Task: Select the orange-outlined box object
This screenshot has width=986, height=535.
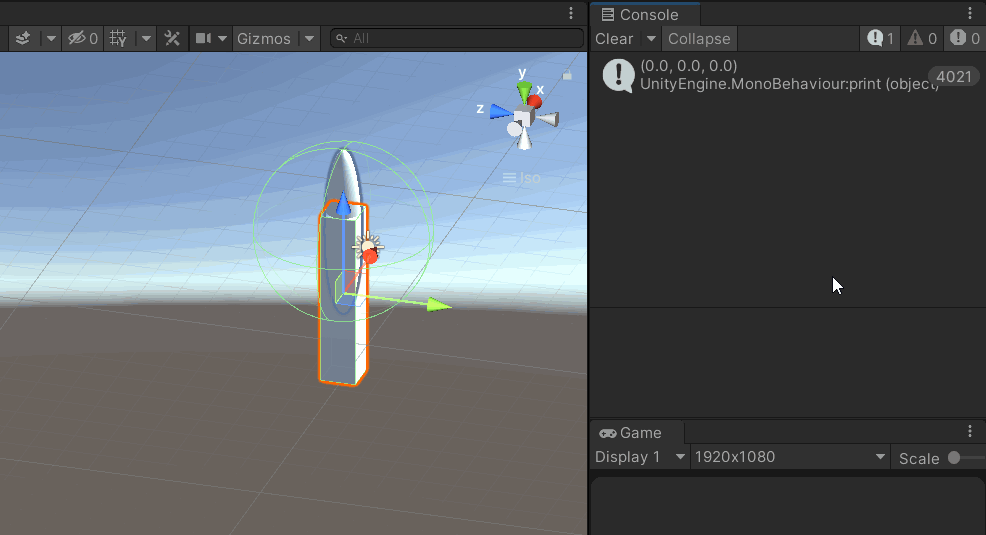Action: [x=343, y=352]
